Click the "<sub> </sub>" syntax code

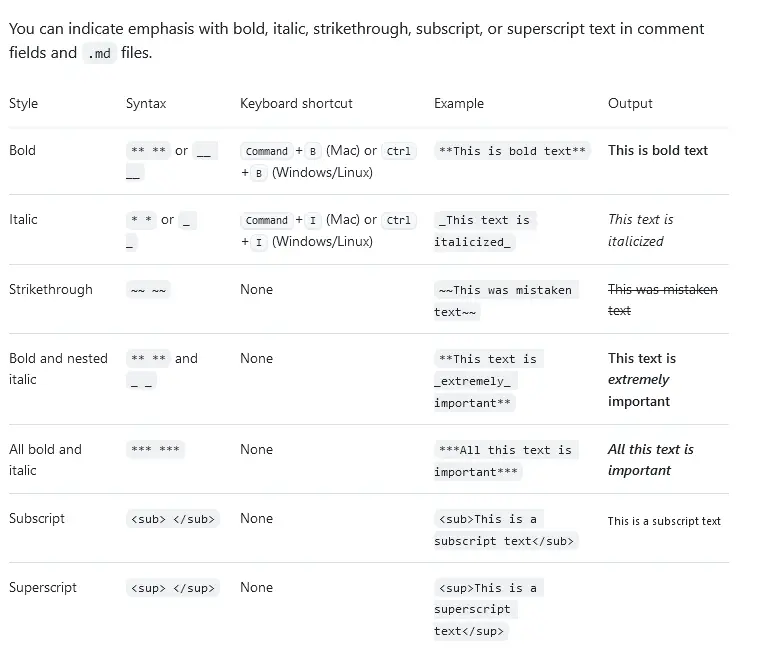pyautogui.click(x=172, y=519)
